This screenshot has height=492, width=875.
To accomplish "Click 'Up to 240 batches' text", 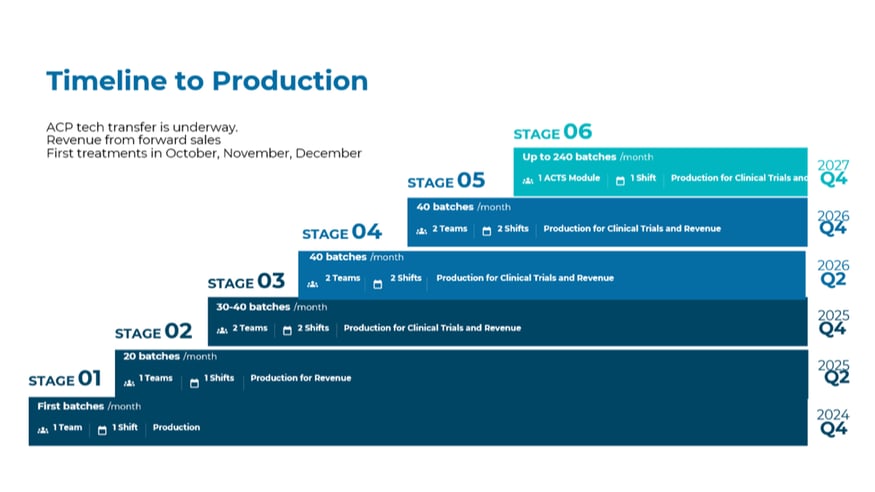I will (569, 157).
